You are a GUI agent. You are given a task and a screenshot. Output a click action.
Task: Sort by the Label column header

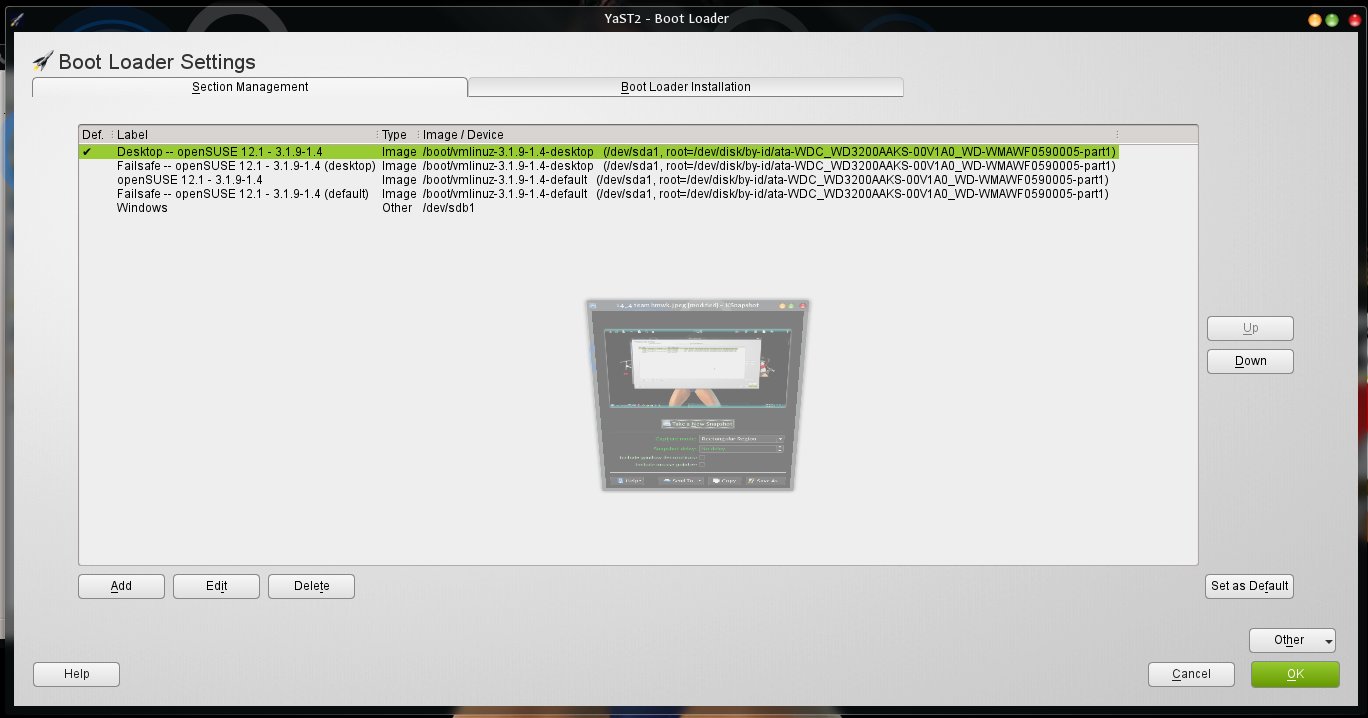pos(245,135)
